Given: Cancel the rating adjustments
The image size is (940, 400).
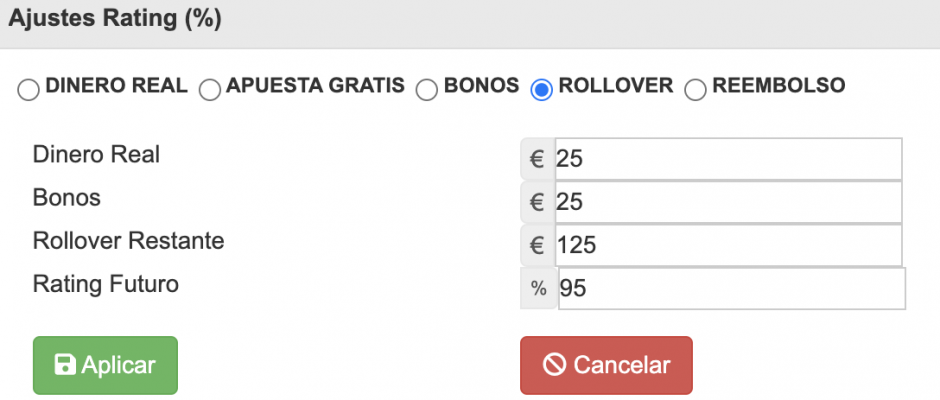Looking at the screenshot, I should click(606, 365).
